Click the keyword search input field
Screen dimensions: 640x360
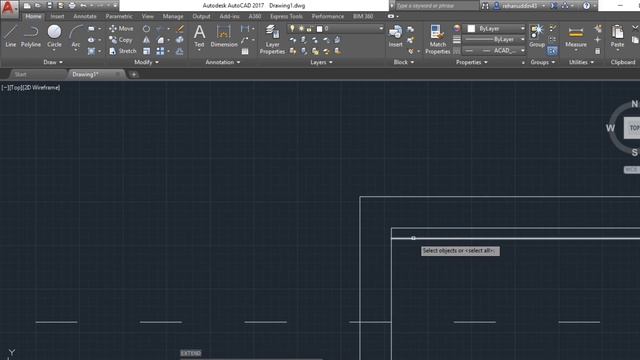(437, 6)
